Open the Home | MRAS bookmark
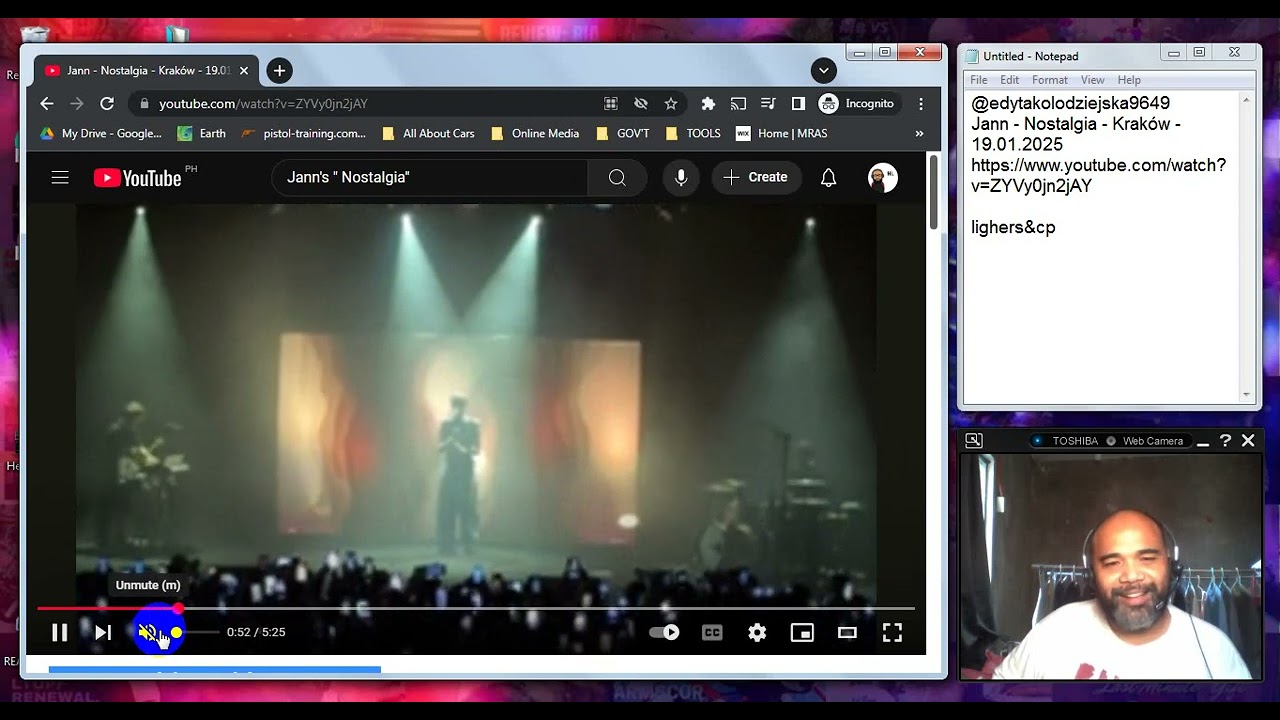The width and height of the screenshot is (1280, 720). (782, 133)
